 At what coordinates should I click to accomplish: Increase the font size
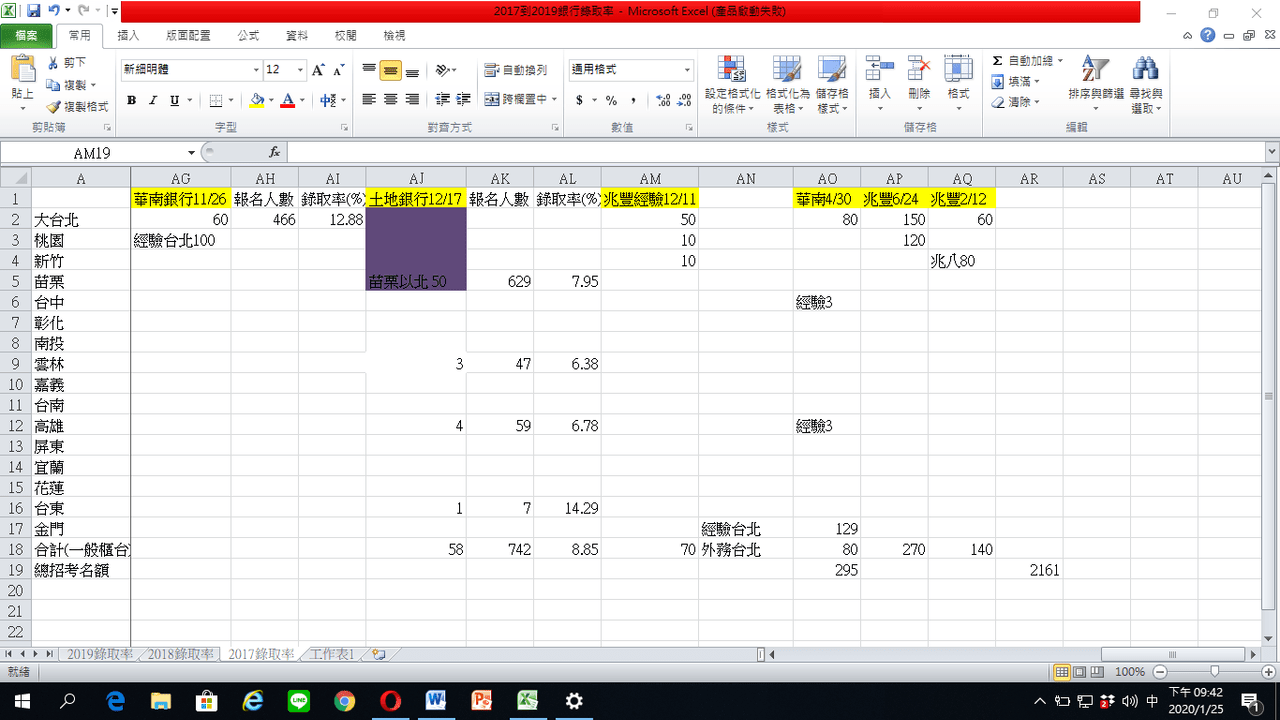[318, 70]
